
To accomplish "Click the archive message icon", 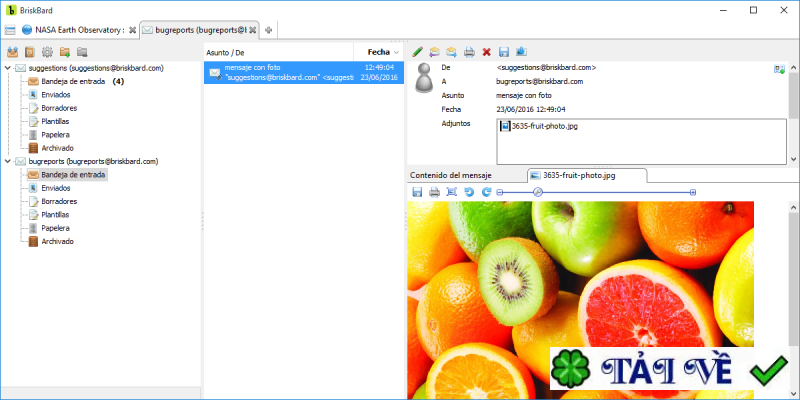I will pyautogui.click(x=521, y=52).
